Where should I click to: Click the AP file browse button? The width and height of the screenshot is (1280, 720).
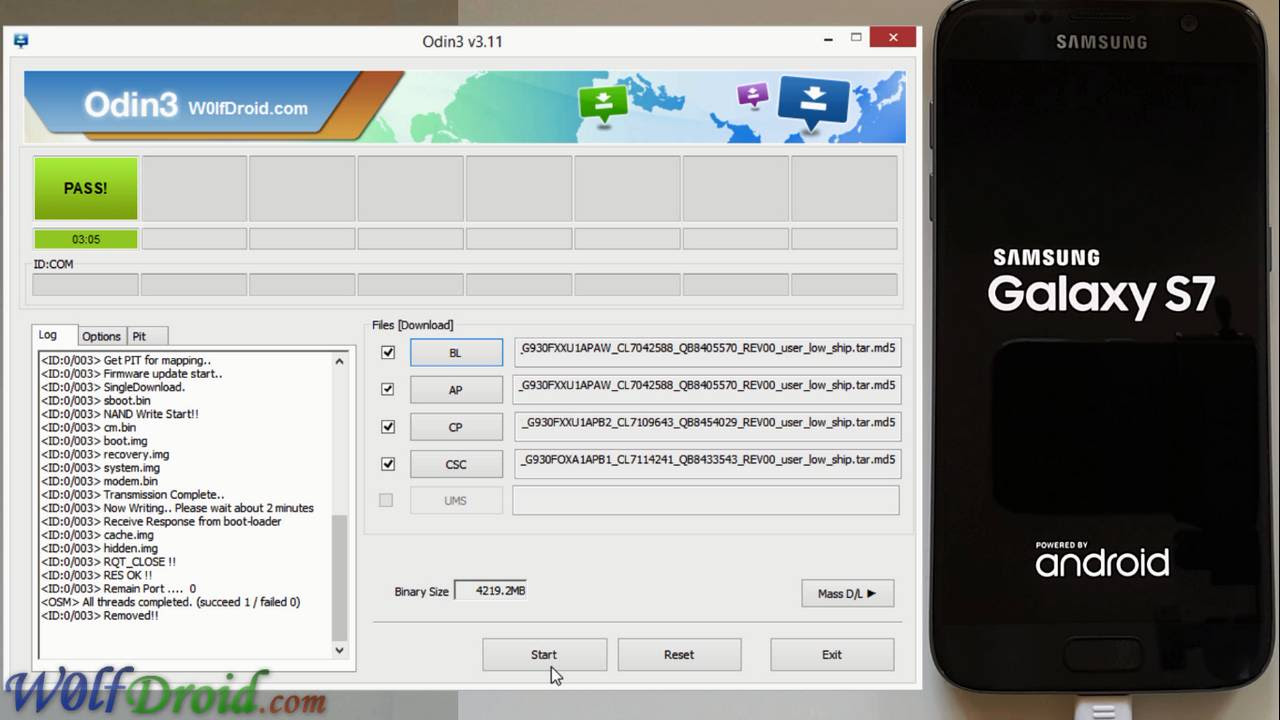pos(456,390)
